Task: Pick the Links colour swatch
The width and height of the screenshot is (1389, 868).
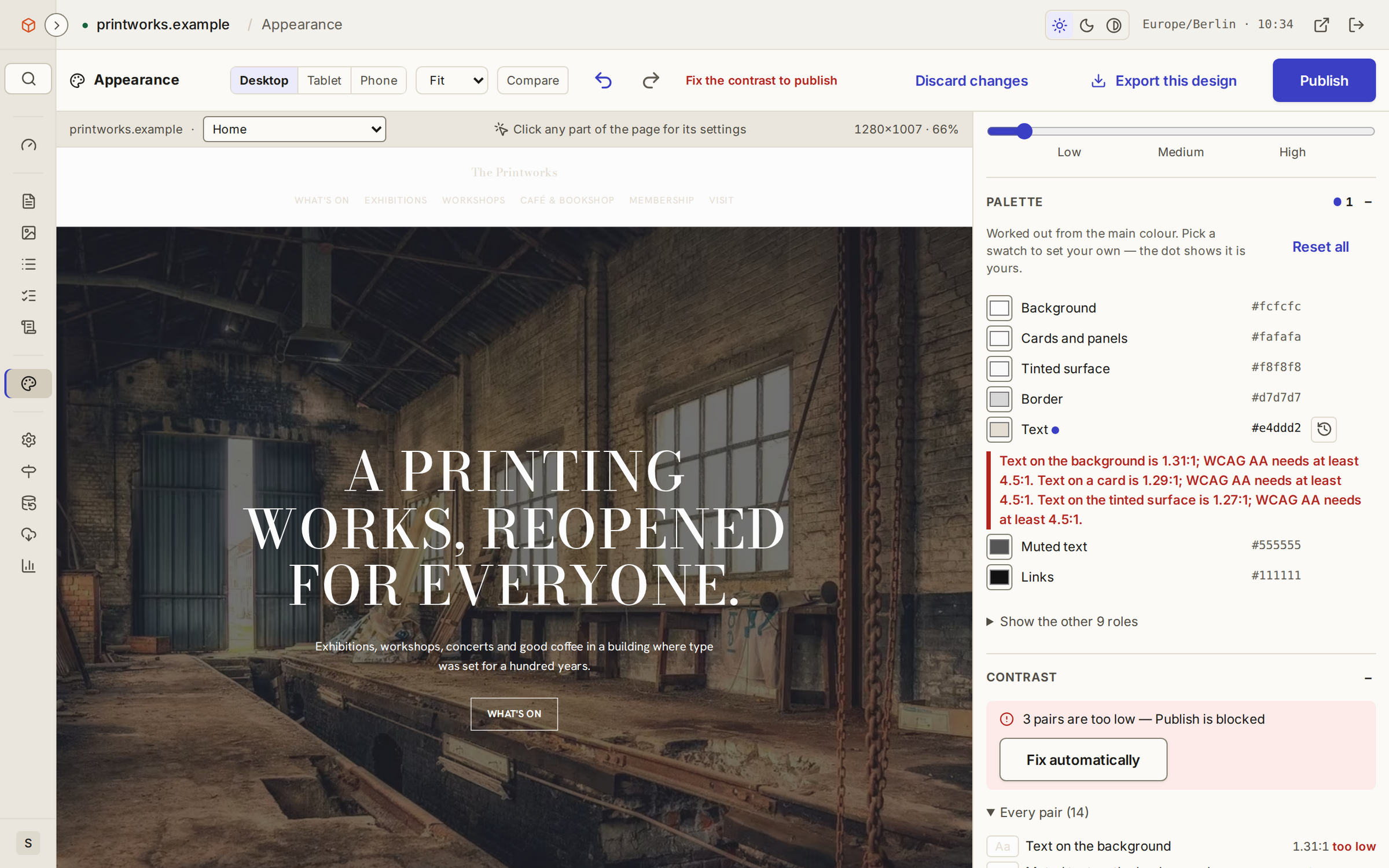Action: 1000,578
